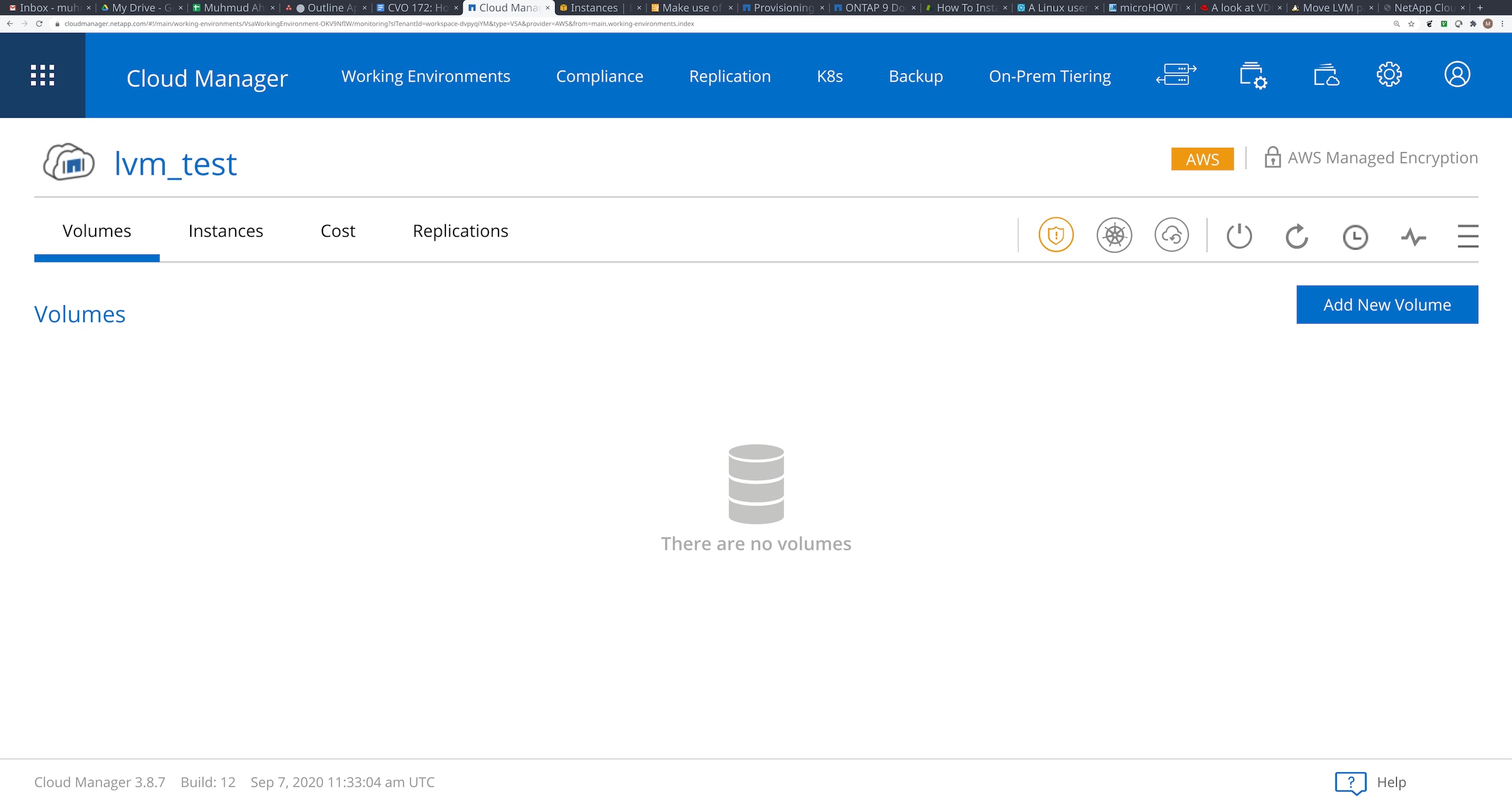Click the lvm_test cloud environment icon

69,162
